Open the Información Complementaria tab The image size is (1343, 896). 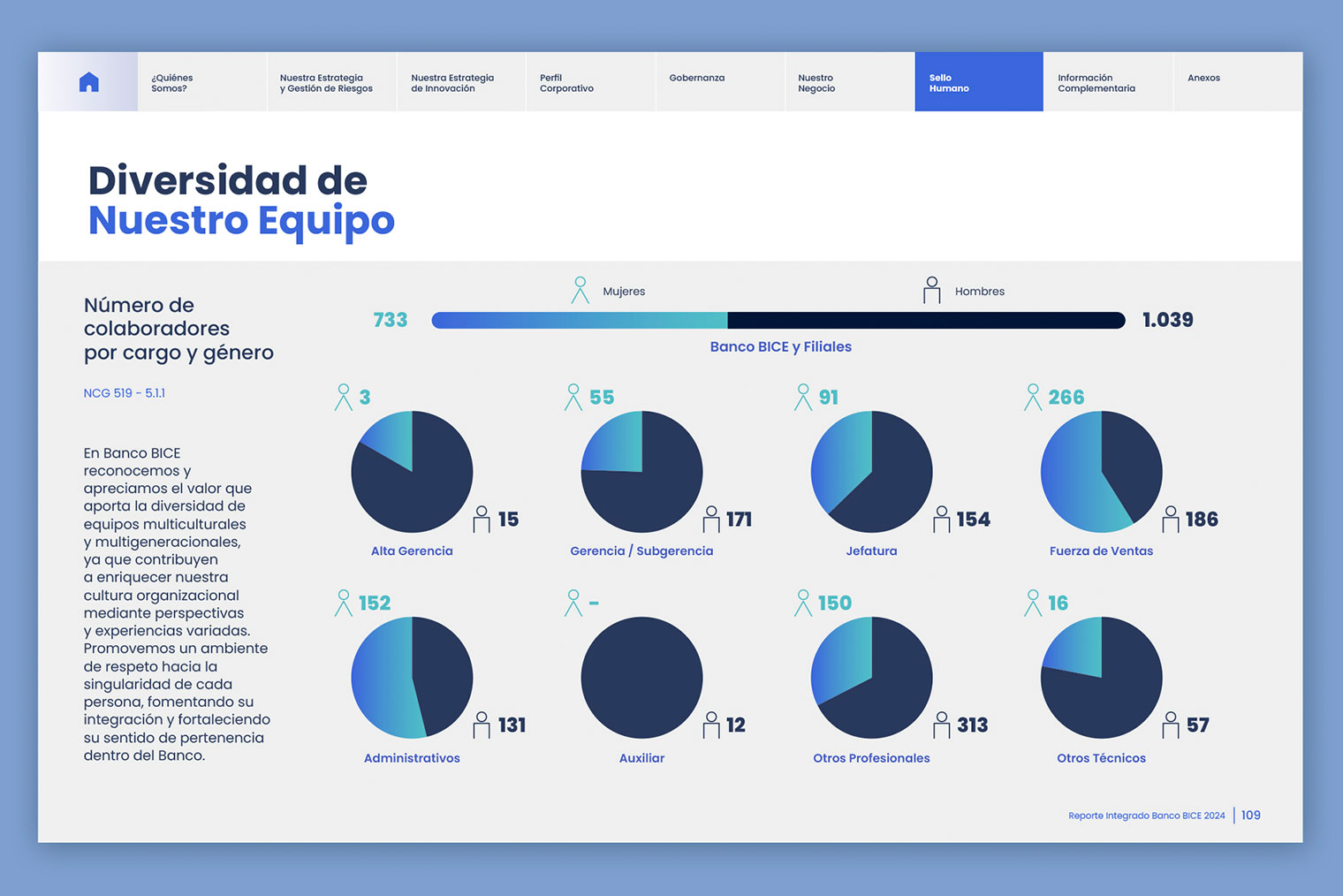(x=1096, y=81)
